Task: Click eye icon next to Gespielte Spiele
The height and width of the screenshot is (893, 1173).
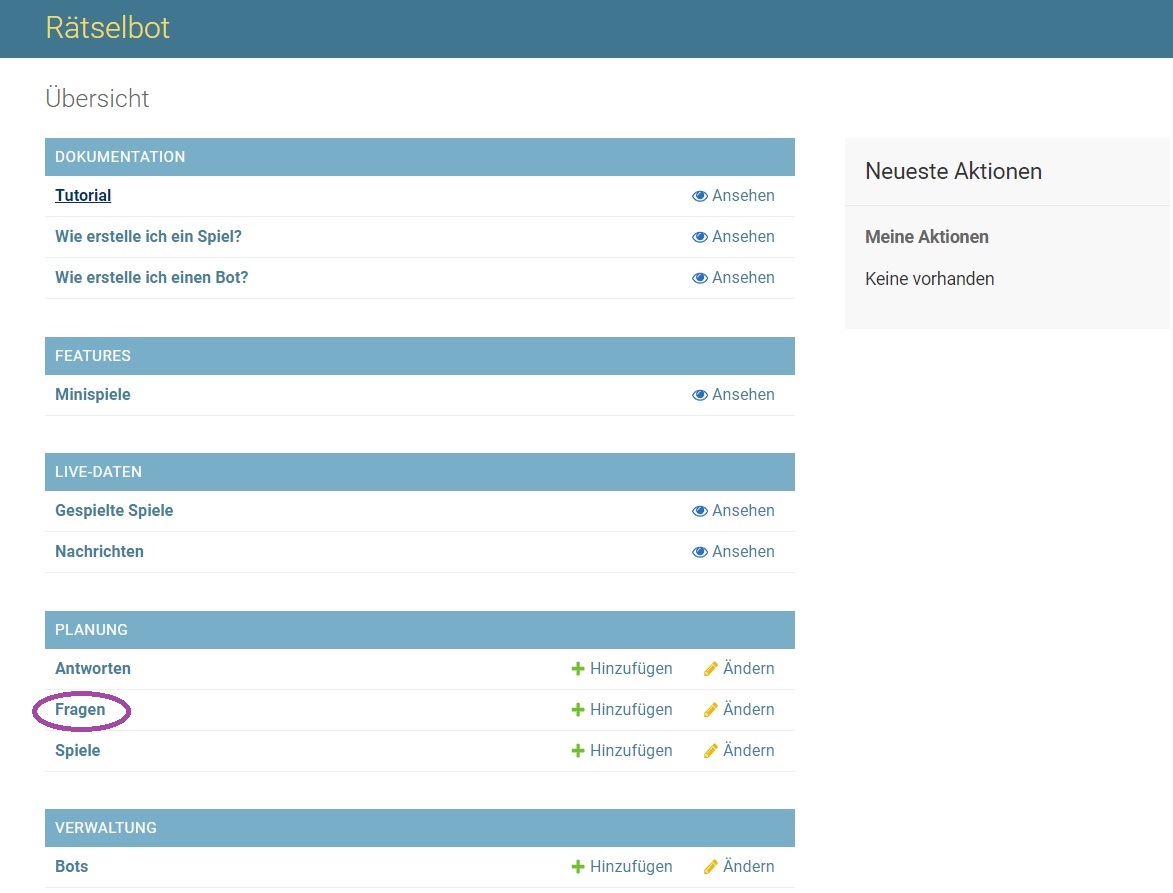Action: point(700,511)
